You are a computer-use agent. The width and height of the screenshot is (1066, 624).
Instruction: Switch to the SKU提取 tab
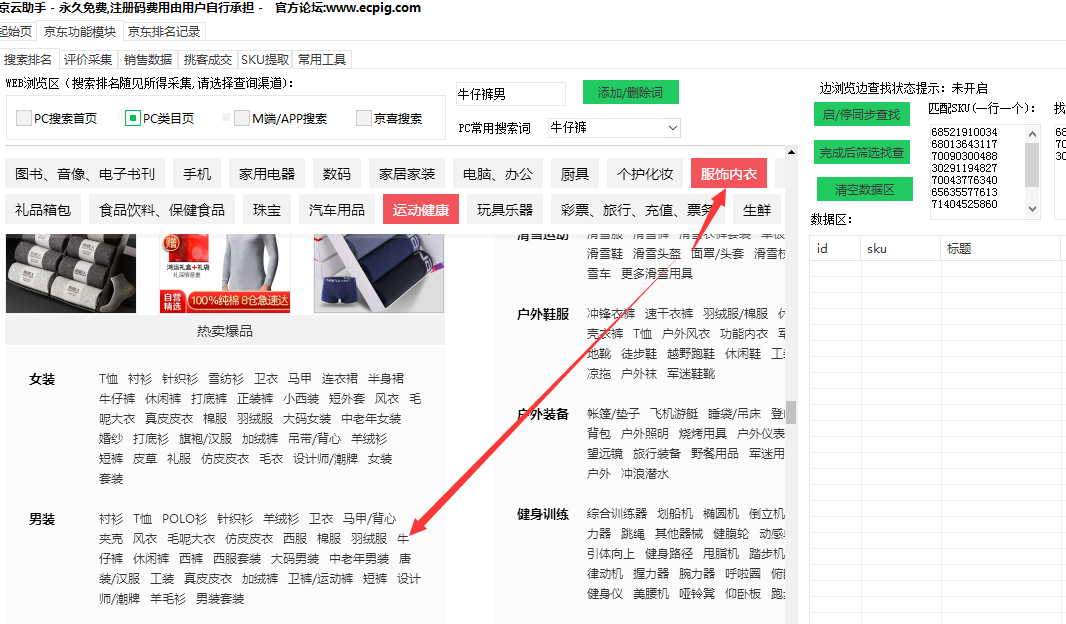coord(265,60)
